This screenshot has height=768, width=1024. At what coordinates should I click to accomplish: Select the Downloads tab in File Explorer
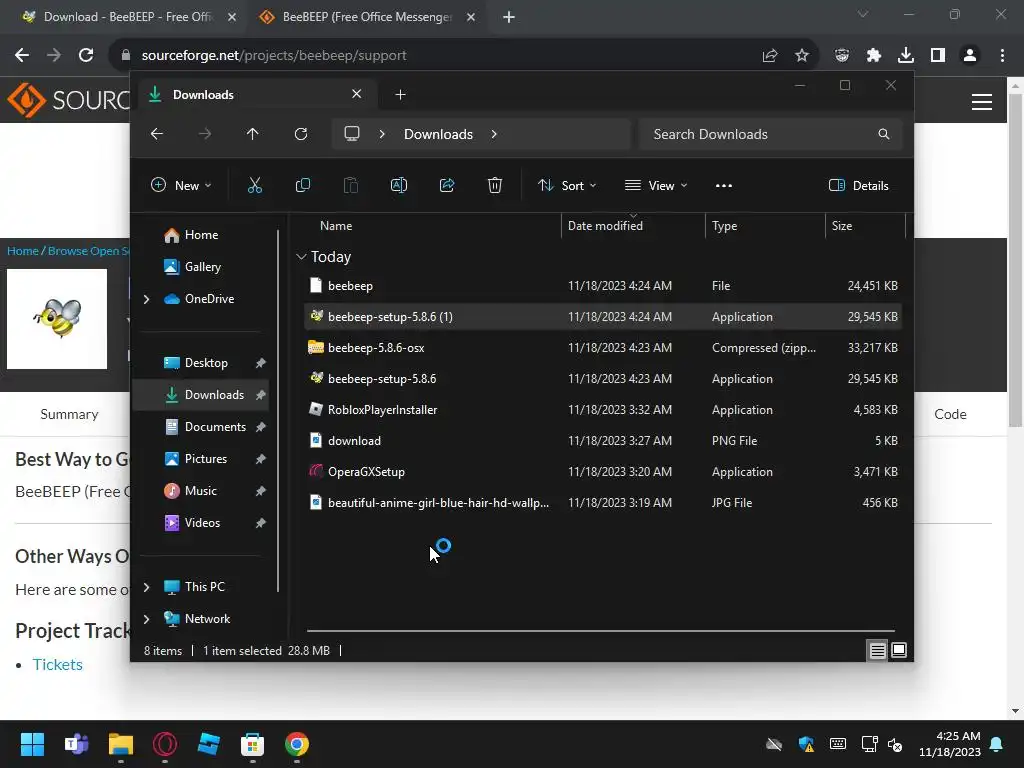pyautogui.click(x=255, y=95)
